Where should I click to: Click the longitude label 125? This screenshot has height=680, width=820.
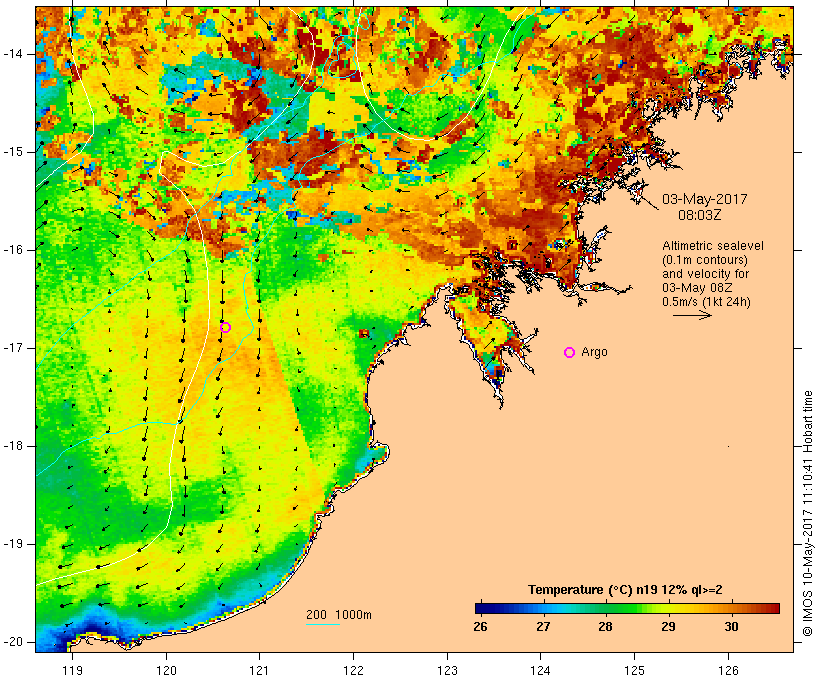tap(634, 670)
